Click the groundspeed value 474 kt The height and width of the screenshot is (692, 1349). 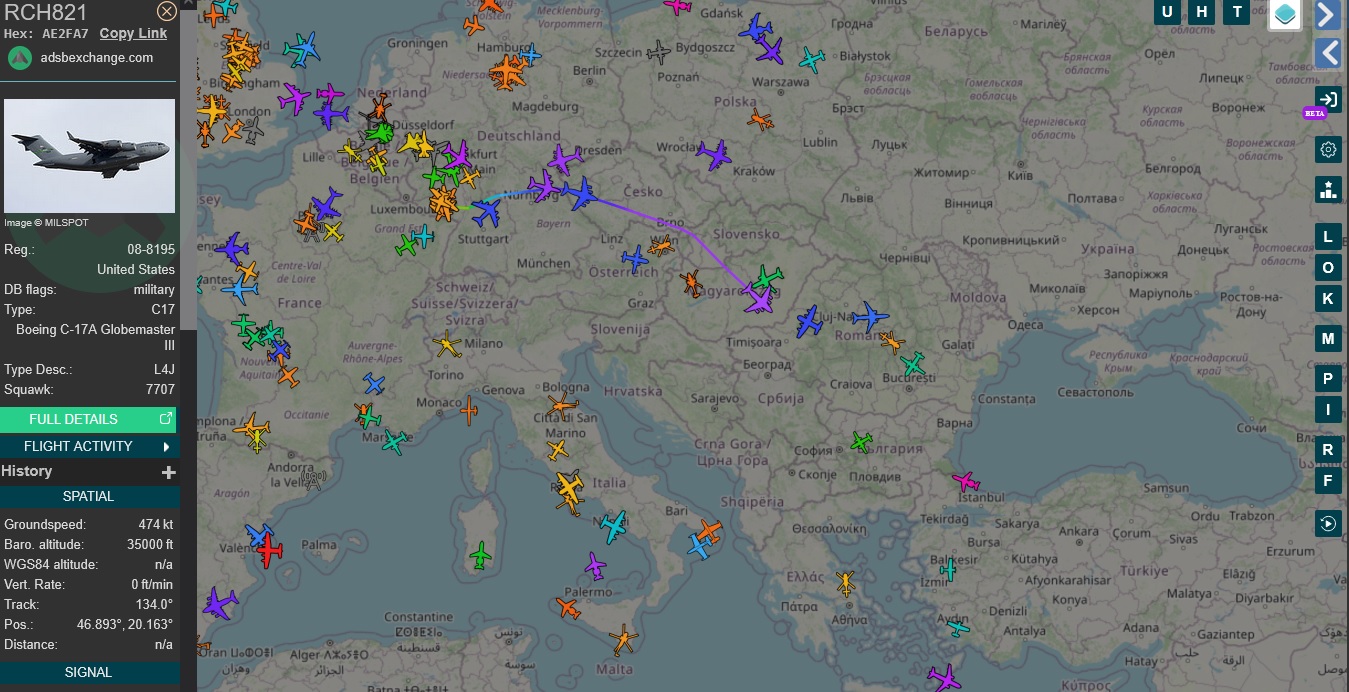[x=155, y=524]
